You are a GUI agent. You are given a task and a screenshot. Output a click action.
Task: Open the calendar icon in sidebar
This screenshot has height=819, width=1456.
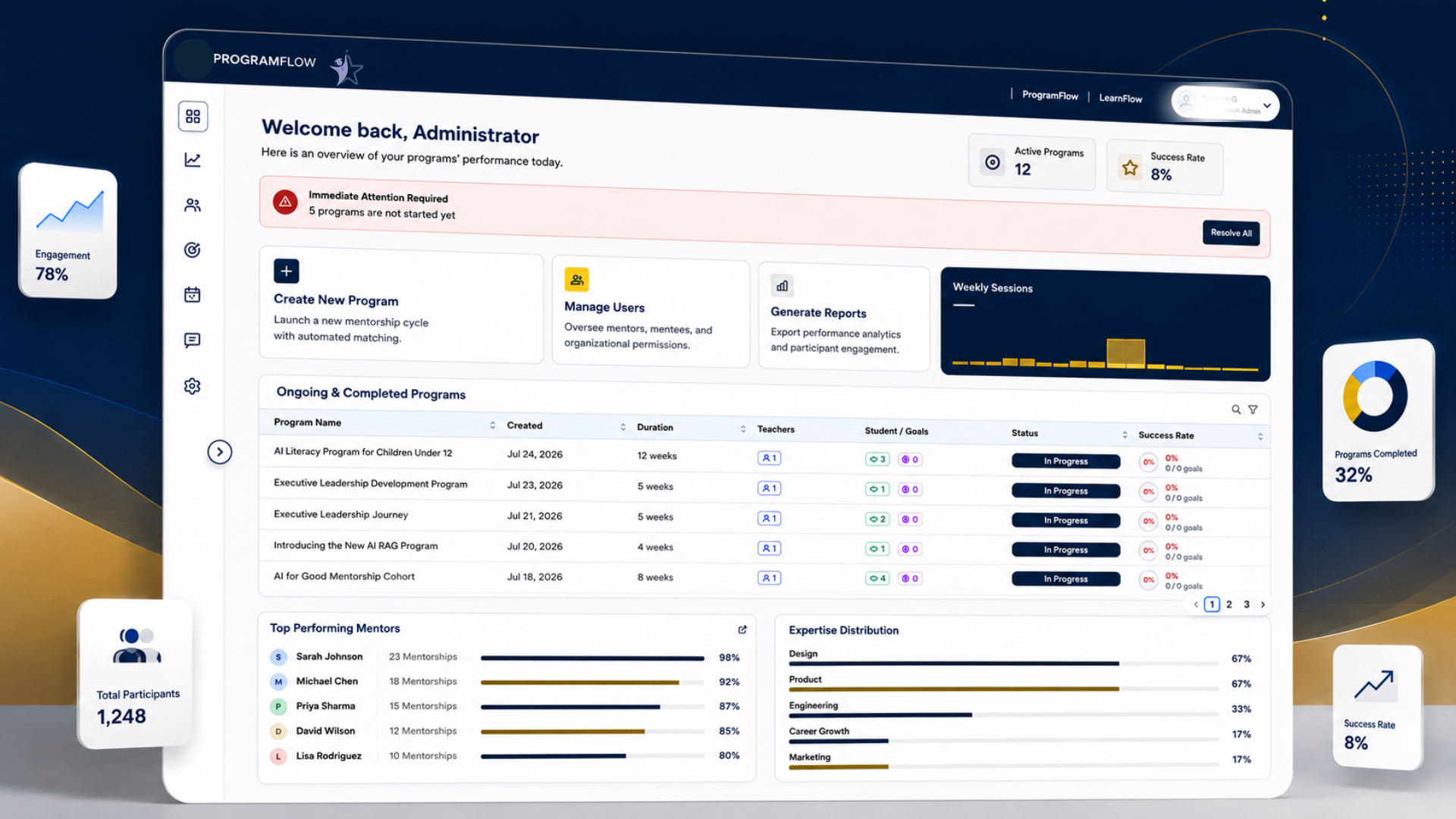point(193,294)
